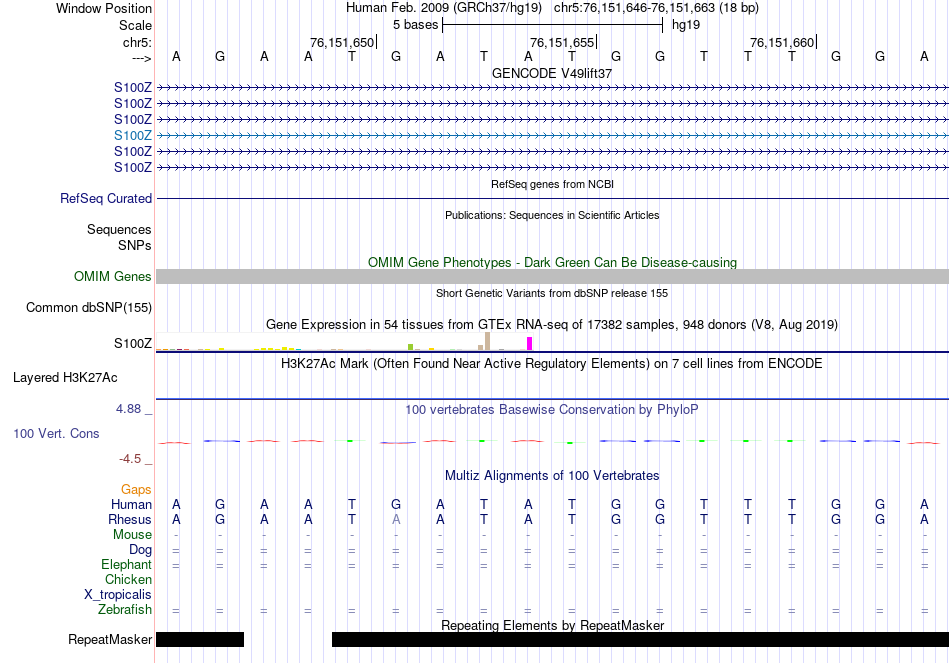950x663 pixels.
Task: Click the "OMIM Genes" track label
Action: 112,276
